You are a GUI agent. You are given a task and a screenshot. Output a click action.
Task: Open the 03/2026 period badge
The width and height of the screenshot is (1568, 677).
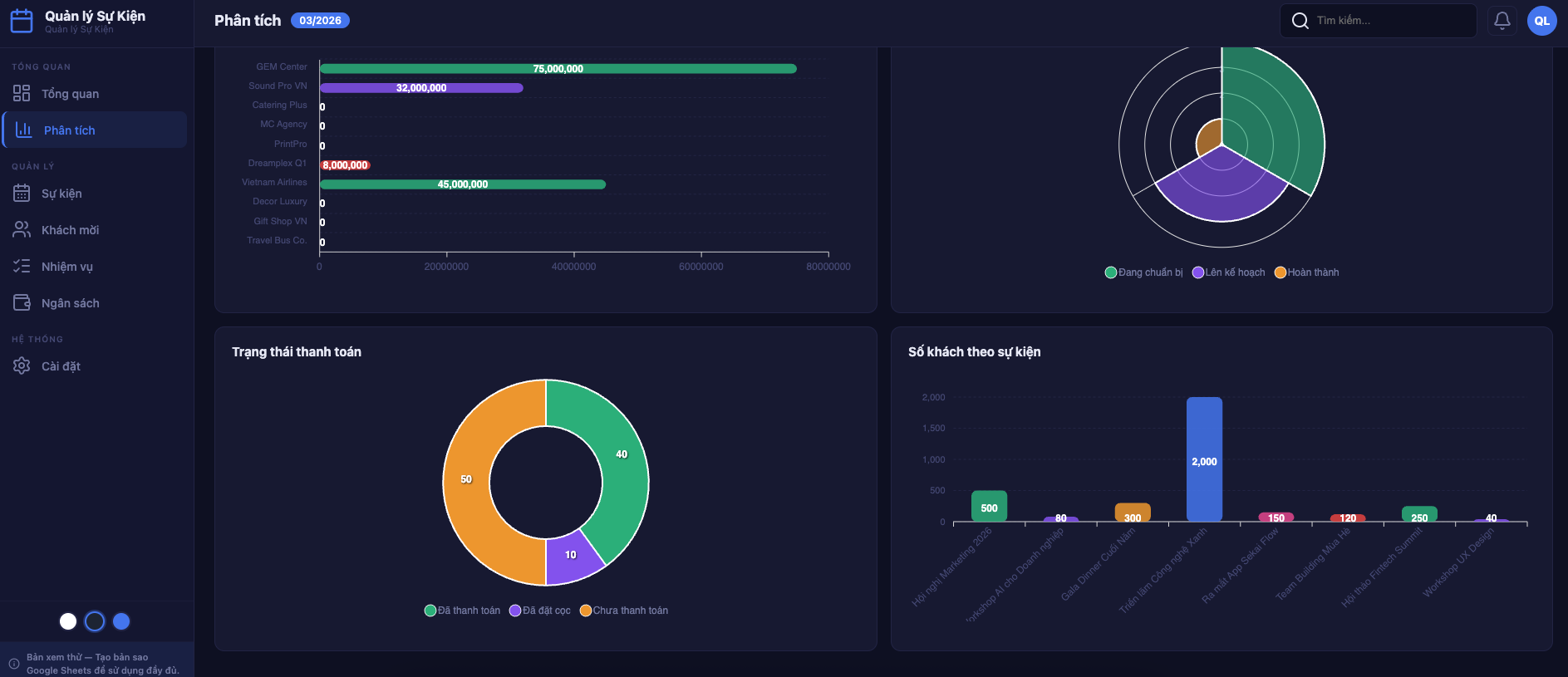[x=320, y=21]
